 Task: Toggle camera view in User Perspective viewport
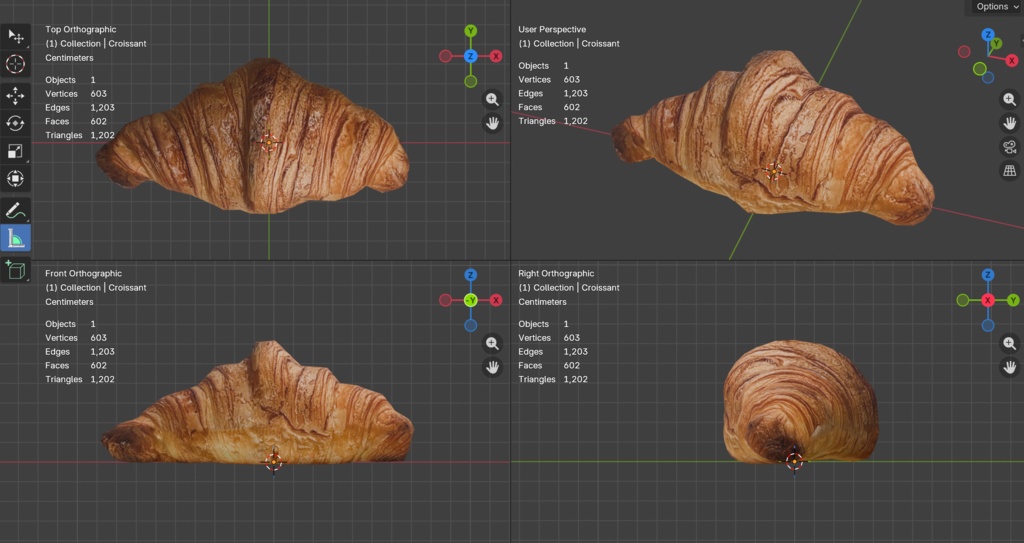tap(1010, 147)
